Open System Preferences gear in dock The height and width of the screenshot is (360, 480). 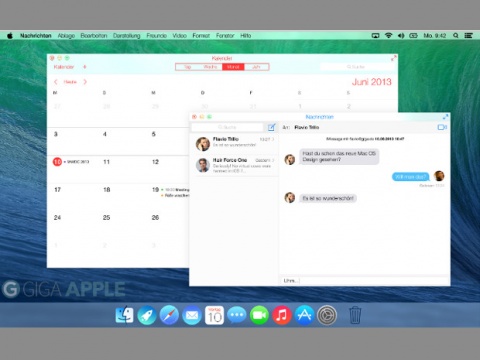click(327, 315)
